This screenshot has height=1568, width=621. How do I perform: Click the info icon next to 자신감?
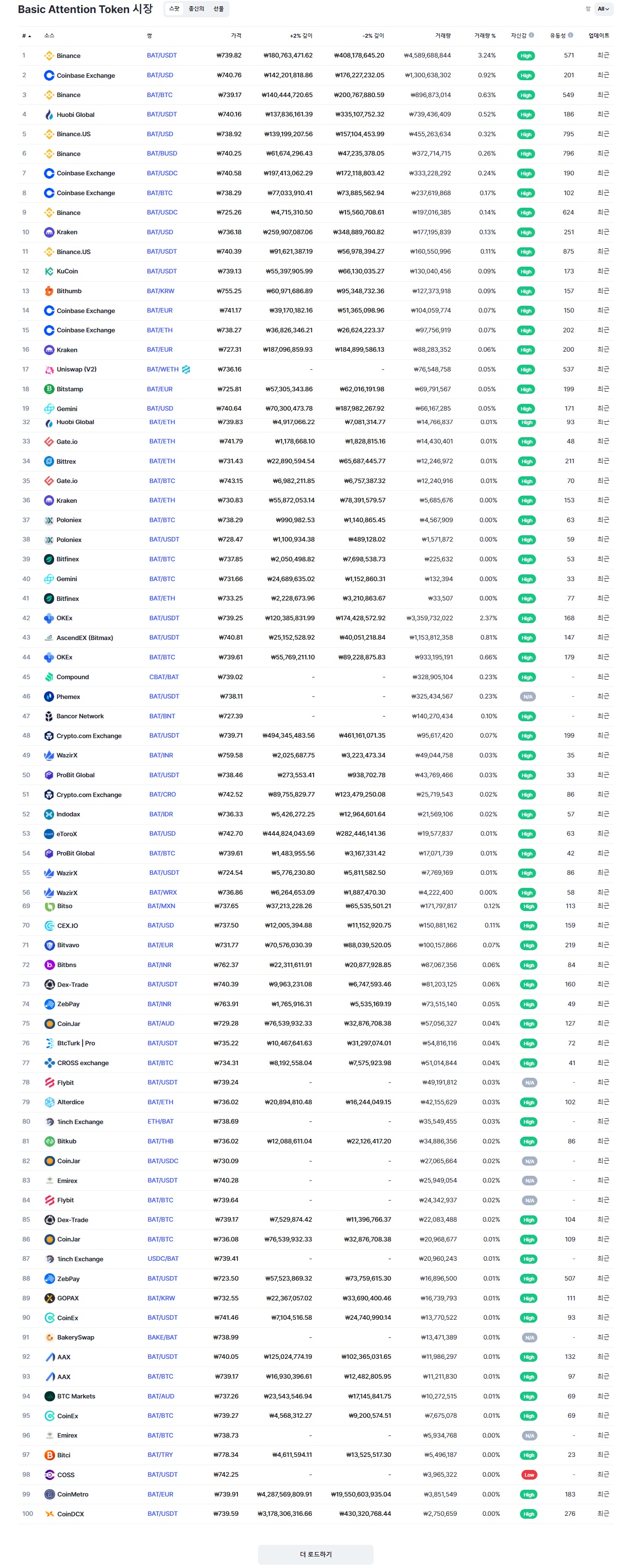pyautogui.click(x=532, y=35)
